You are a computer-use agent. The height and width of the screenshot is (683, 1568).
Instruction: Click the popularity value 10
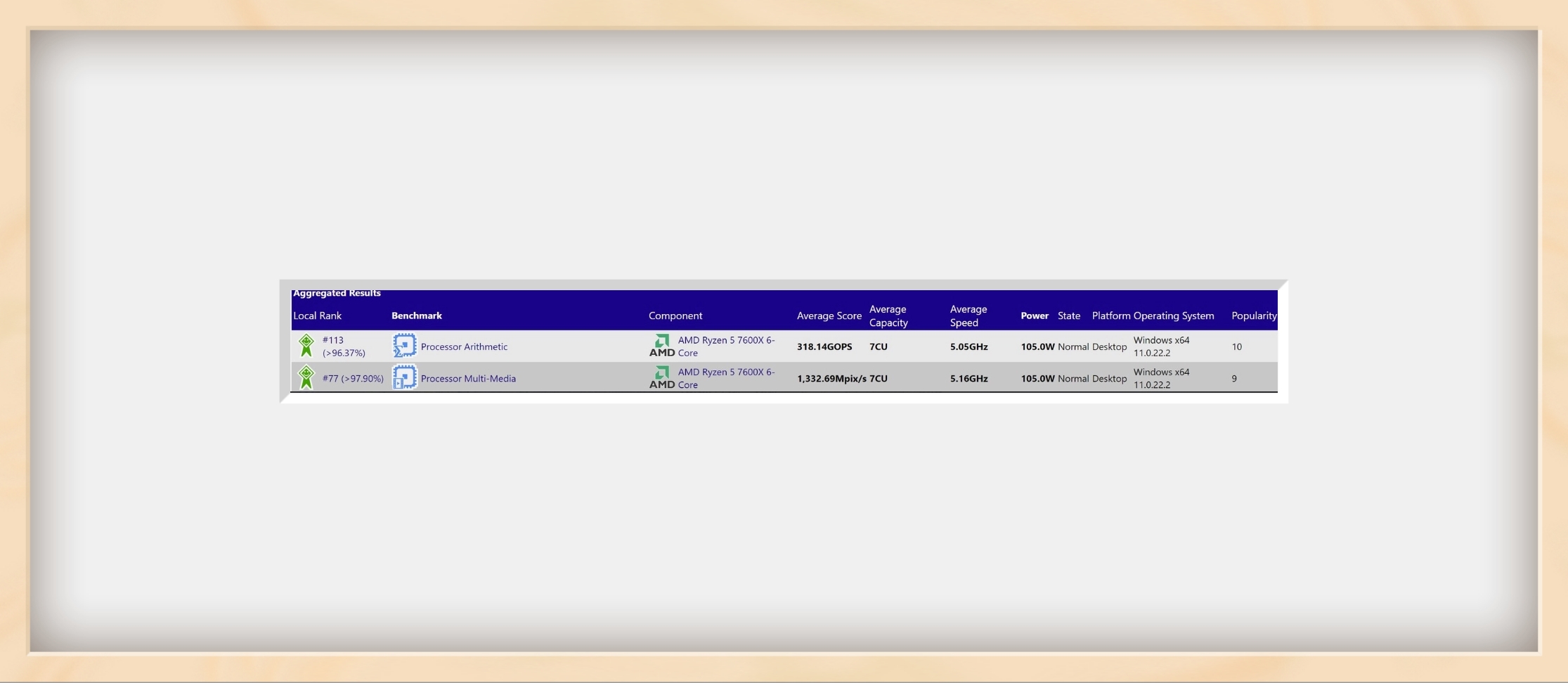1237,346
